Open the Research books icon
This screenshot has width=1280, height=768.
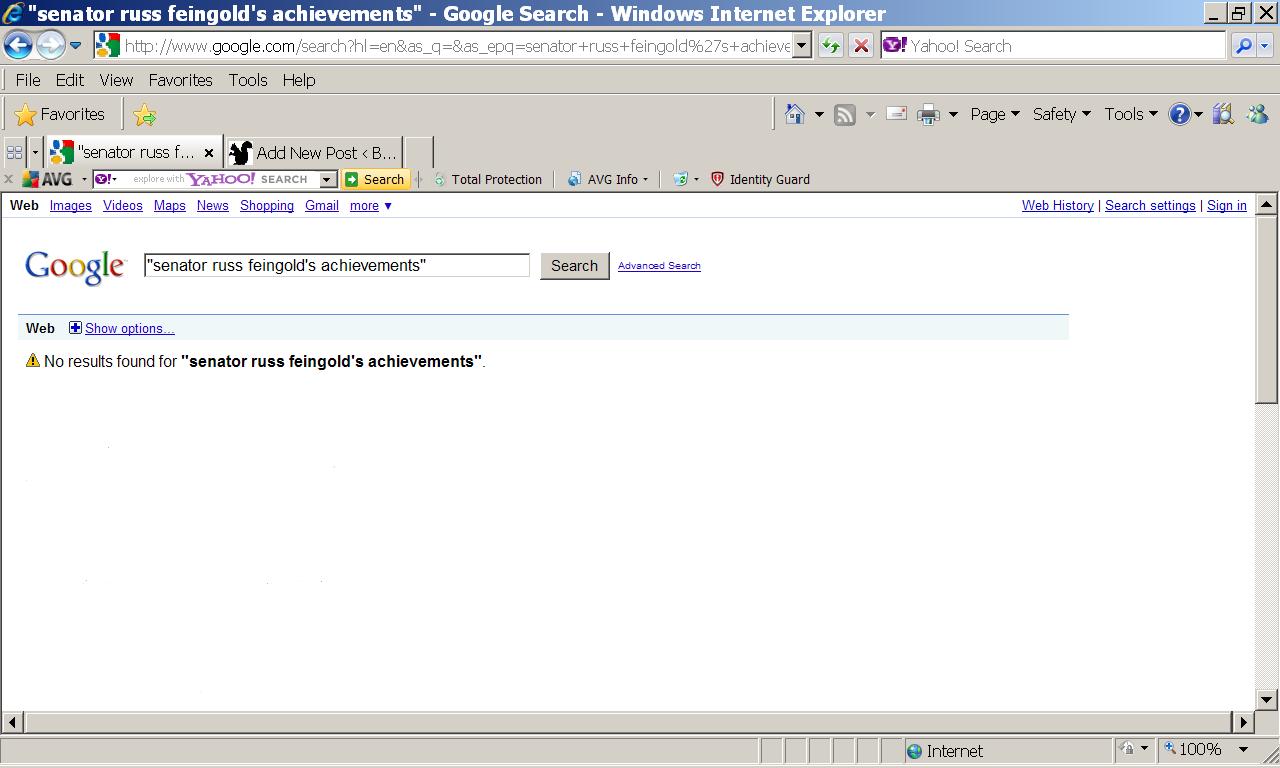[1223, 114]
